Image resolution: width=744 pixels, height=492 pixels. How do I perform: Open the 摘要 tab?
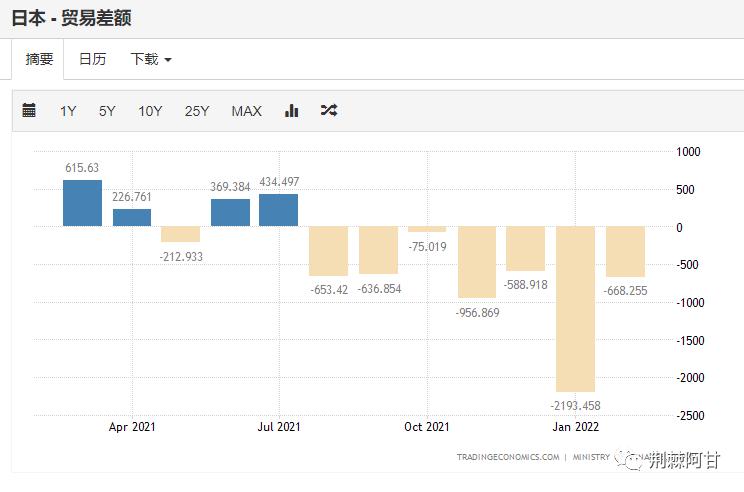[x=39, y=59]
